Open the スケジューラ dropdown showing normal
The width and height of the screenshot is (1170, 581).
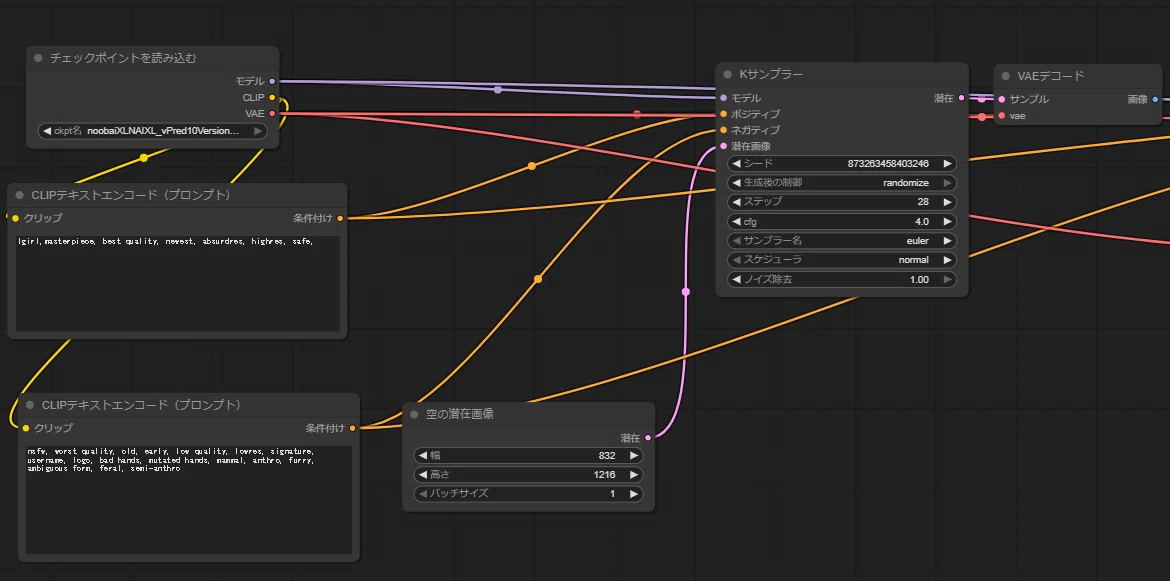pyautogui.click(x=842, y=260)
